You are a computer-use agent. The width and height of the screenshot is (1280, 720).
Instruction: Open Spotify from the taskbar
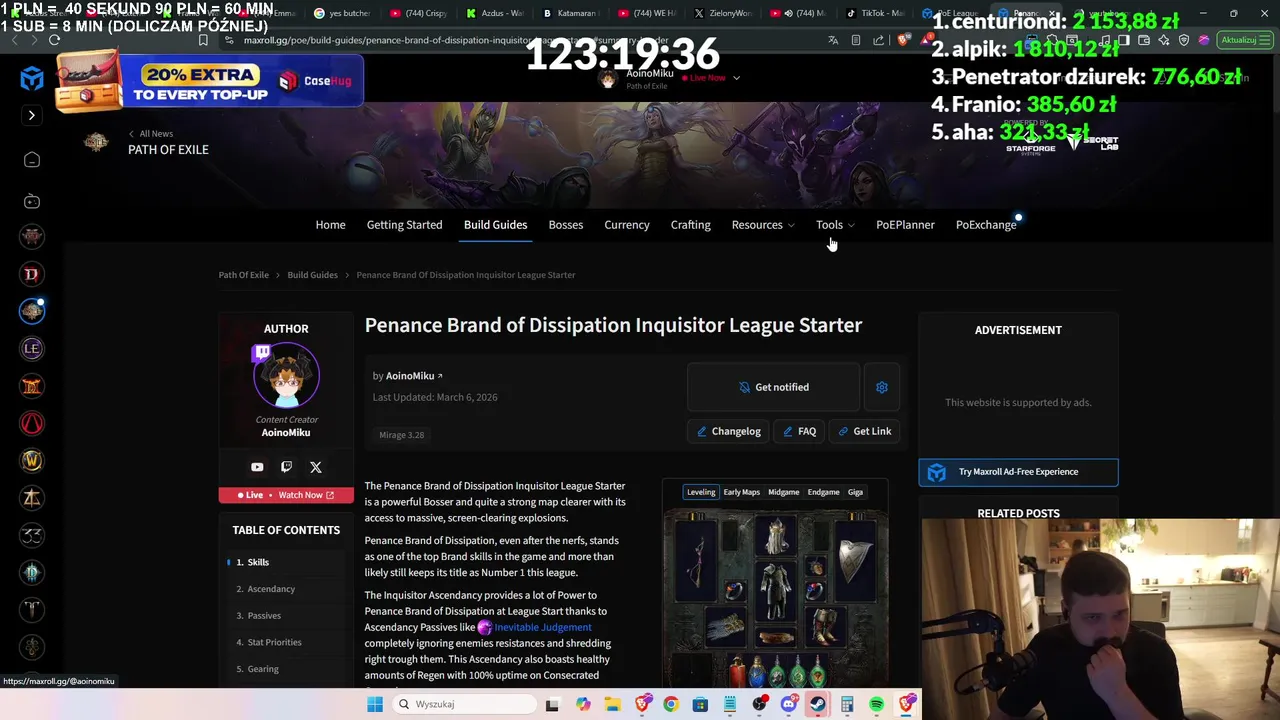pos(877,704)
